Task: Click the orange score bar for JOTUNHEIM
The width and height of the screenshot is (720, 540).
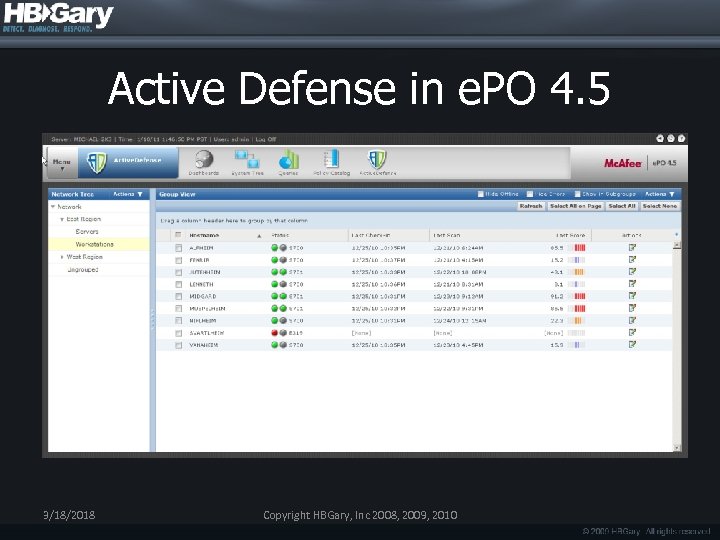Action: coord(579,272)
